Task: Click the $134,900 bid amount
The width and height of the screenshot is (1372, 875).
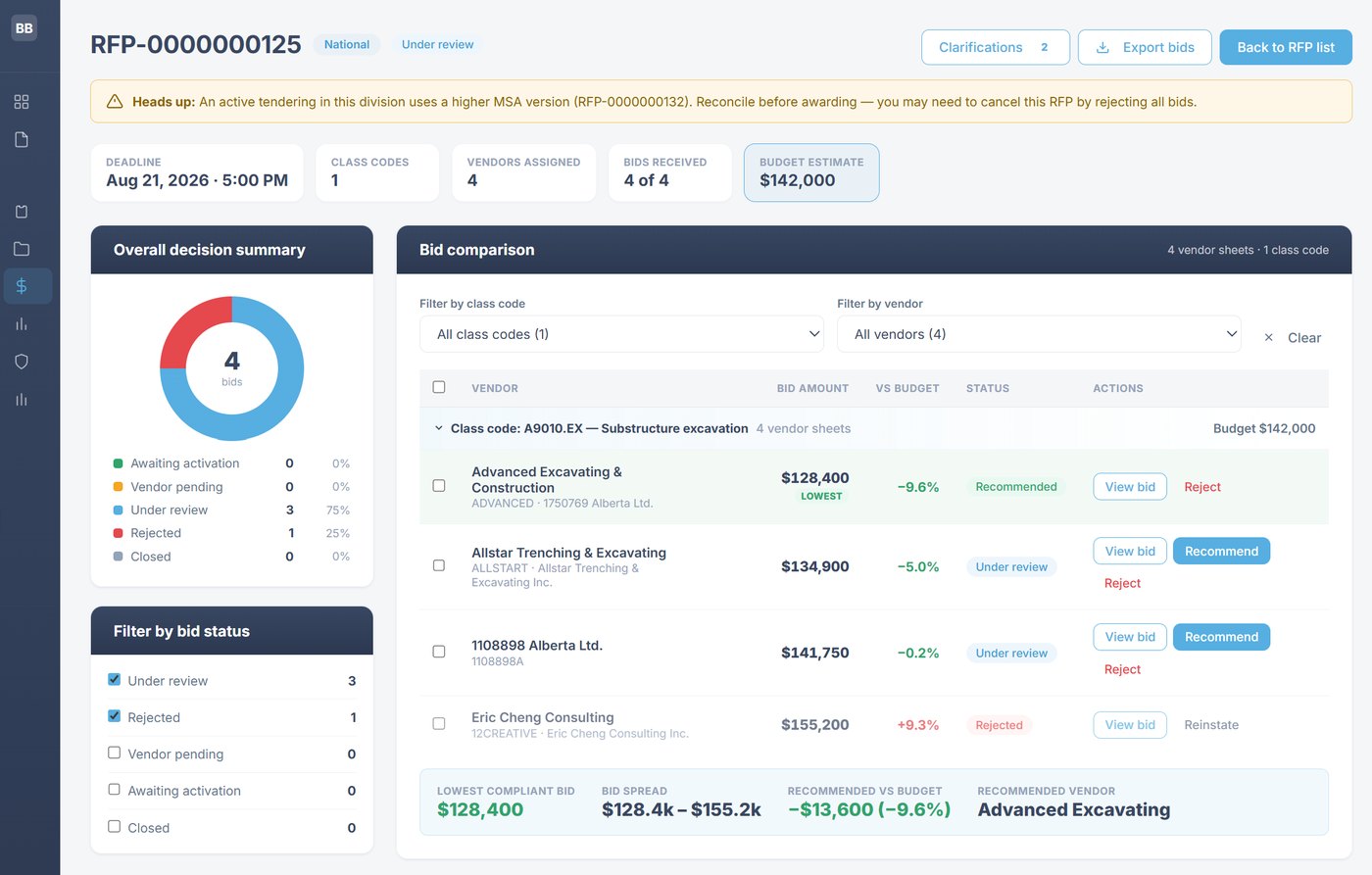Action: 815,566
